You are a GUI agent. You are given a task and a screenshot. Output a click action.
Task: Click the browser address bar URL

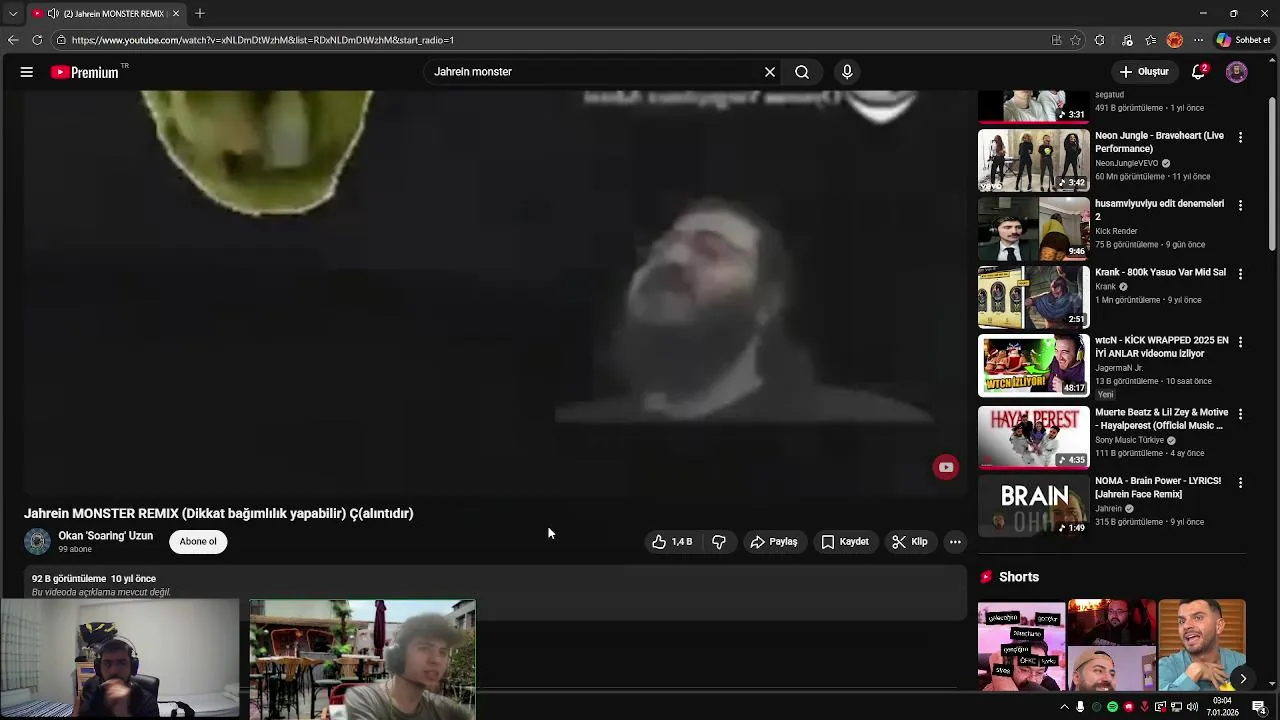[x=263, y=40]
